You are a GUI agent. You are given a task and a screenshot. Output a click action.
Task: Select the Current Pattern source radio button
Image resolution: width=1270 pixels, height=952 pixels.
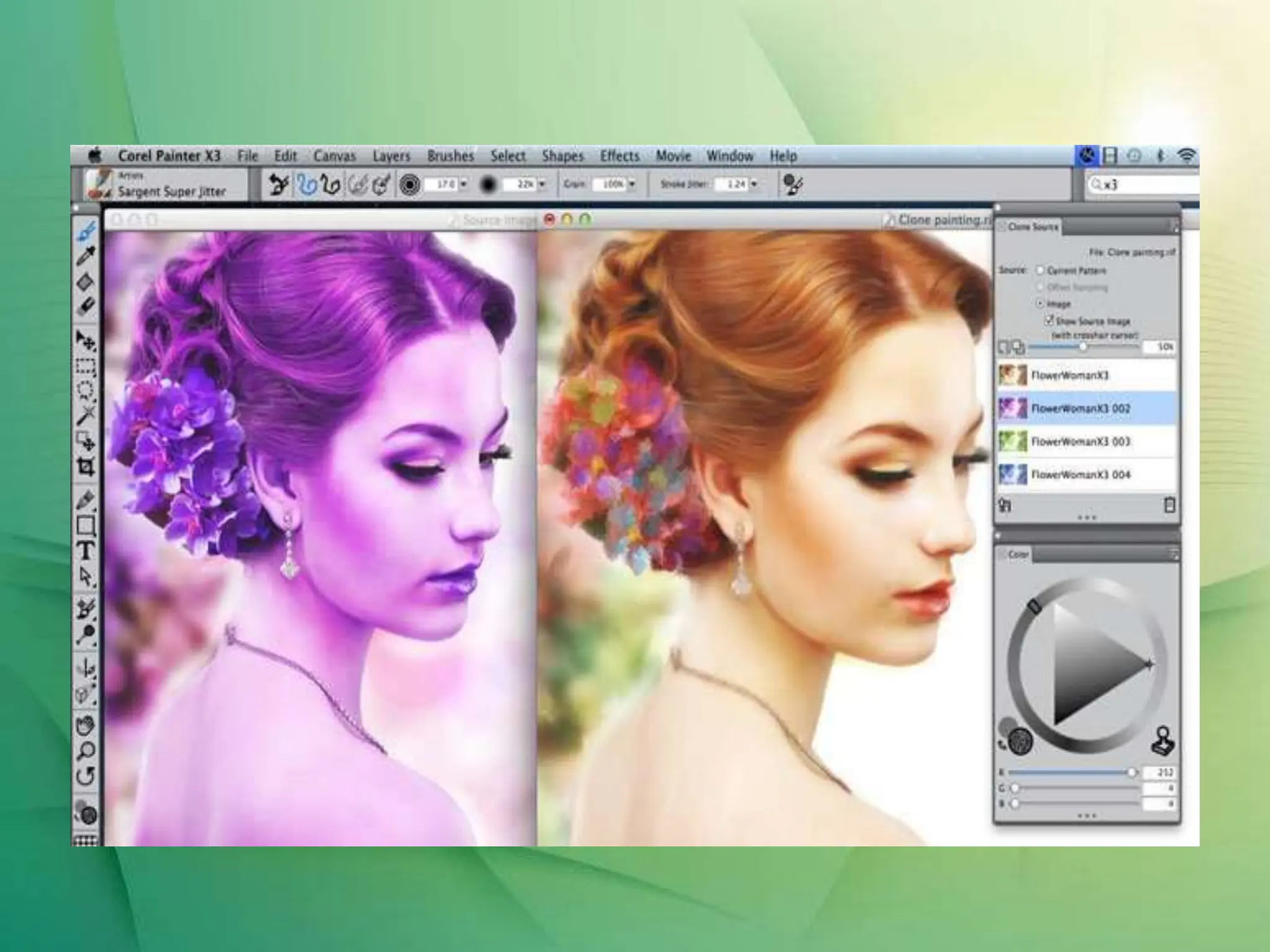(1041, 270)
